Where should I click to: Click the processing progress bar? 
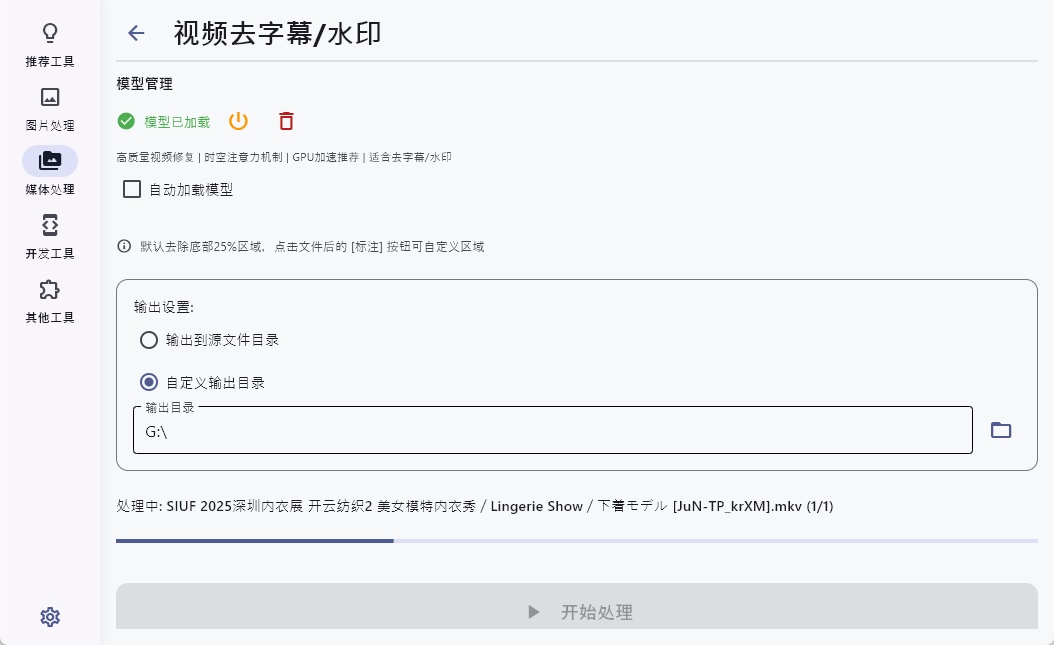coord(577,541)
